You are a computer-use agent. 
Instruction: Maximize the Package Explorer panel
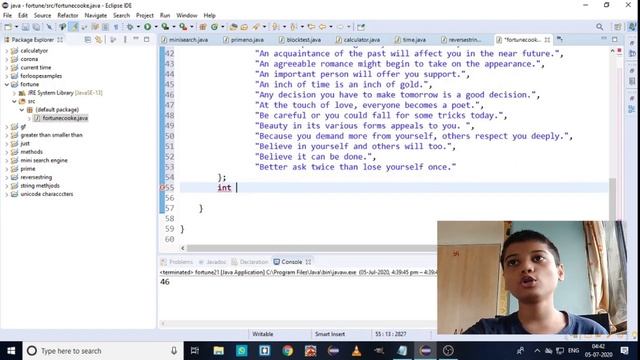click(147, 39)
